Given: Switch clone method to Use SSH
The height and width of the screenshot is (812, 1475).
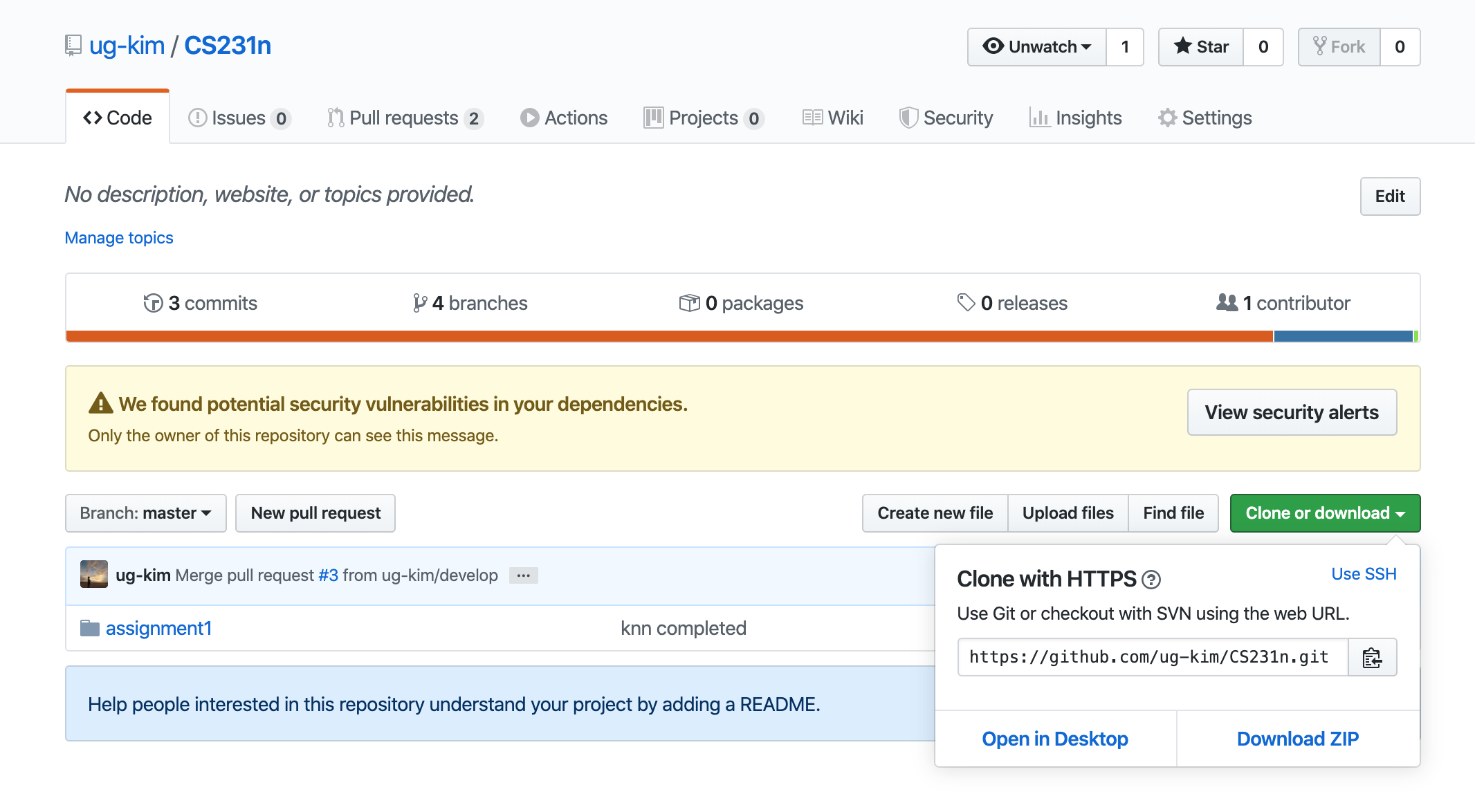Looking at the screenshot, I should coord(1364,574).
